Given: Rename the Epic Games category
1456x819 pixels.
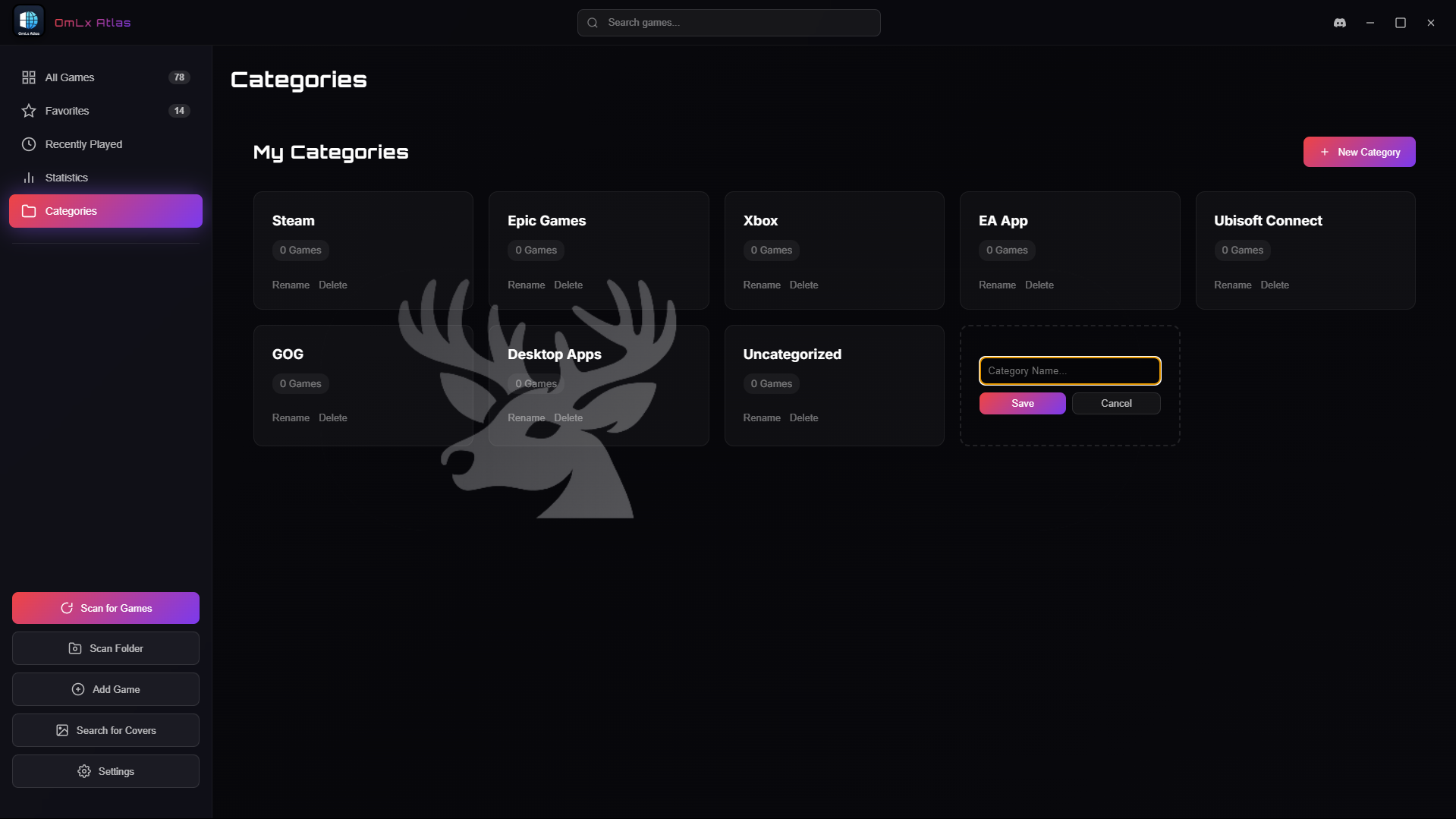Looking at the screenshot, I should click(x=526, y=285).
